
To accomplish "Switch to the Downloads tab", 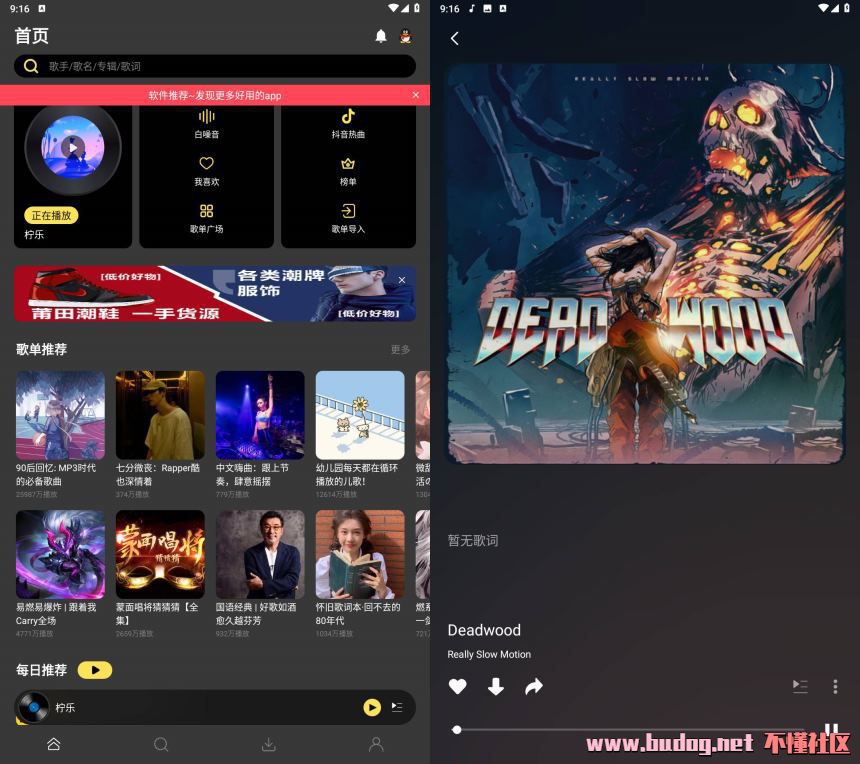I will click(x=269, y=744).
